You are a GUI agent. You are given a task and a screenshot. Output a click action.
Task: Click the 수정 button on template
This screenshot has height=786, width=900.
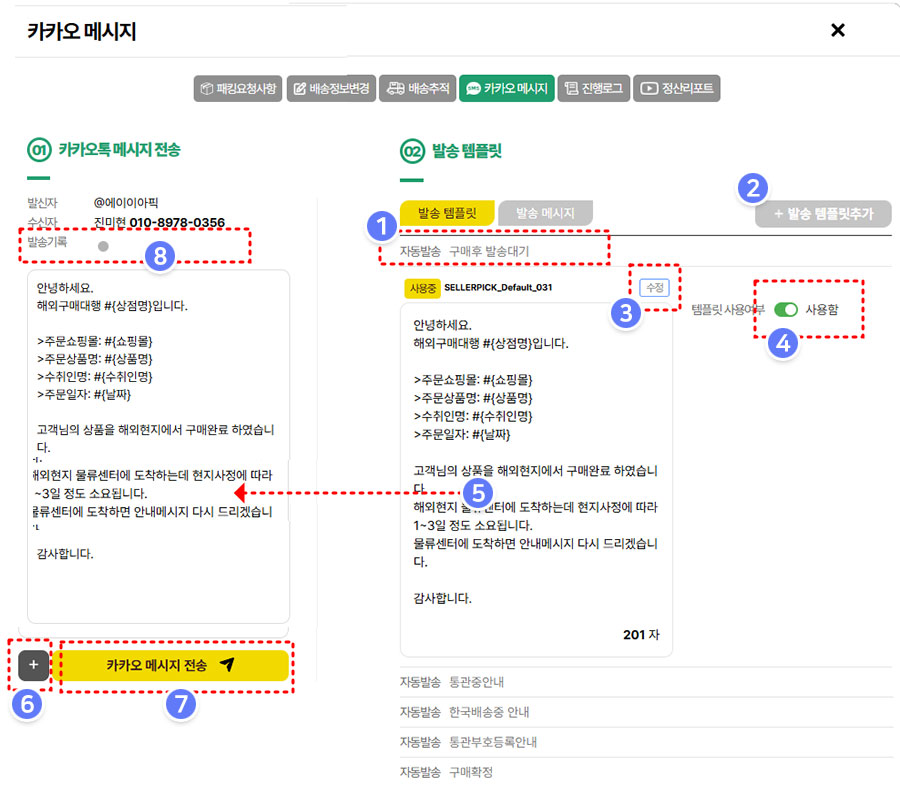coord(654,287)
